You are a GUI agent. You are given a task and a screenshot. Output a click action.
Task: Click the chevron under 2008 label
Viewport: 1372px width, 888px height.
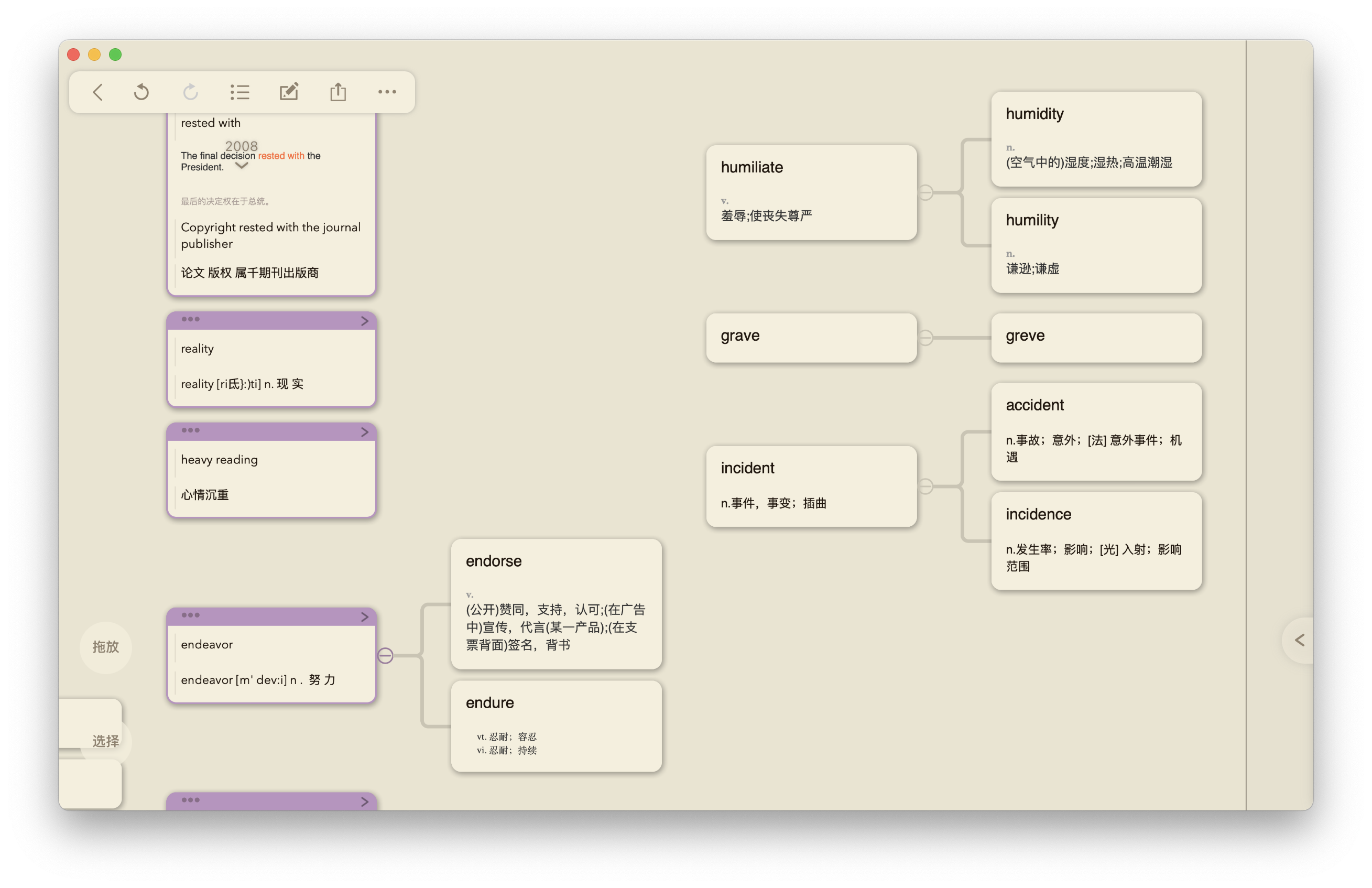tap(242, 166)
